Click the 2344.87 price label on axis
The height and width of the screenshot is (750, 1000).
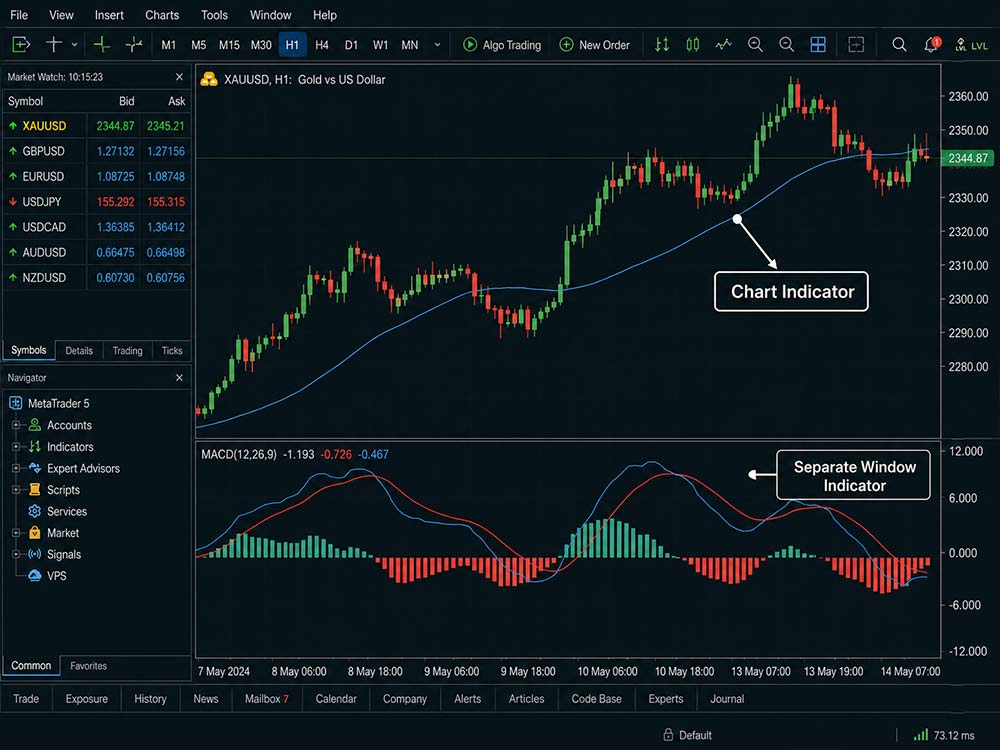tap(967, 158)
